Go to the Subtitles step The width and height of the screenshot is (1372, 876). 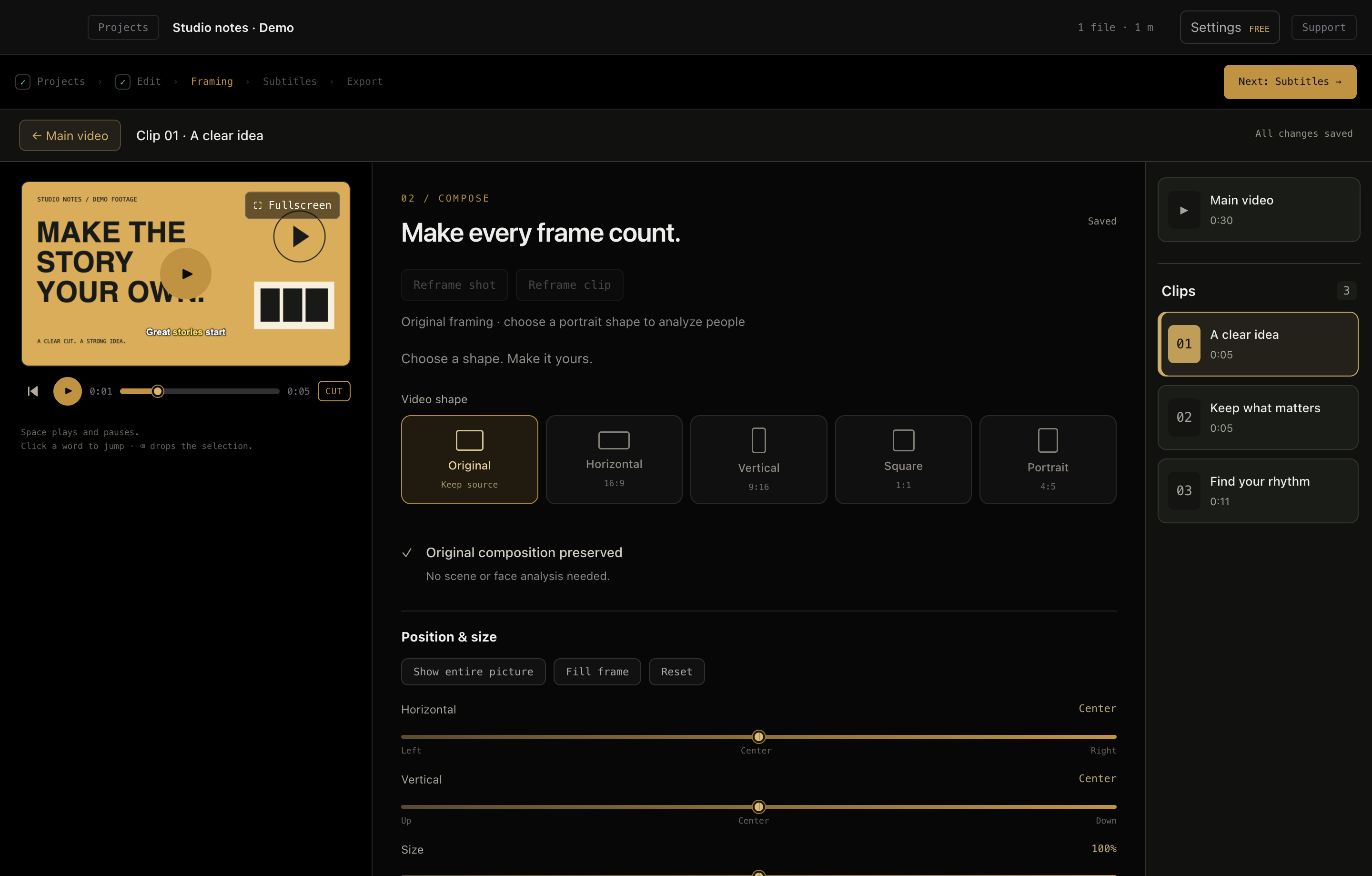[290, 81]
